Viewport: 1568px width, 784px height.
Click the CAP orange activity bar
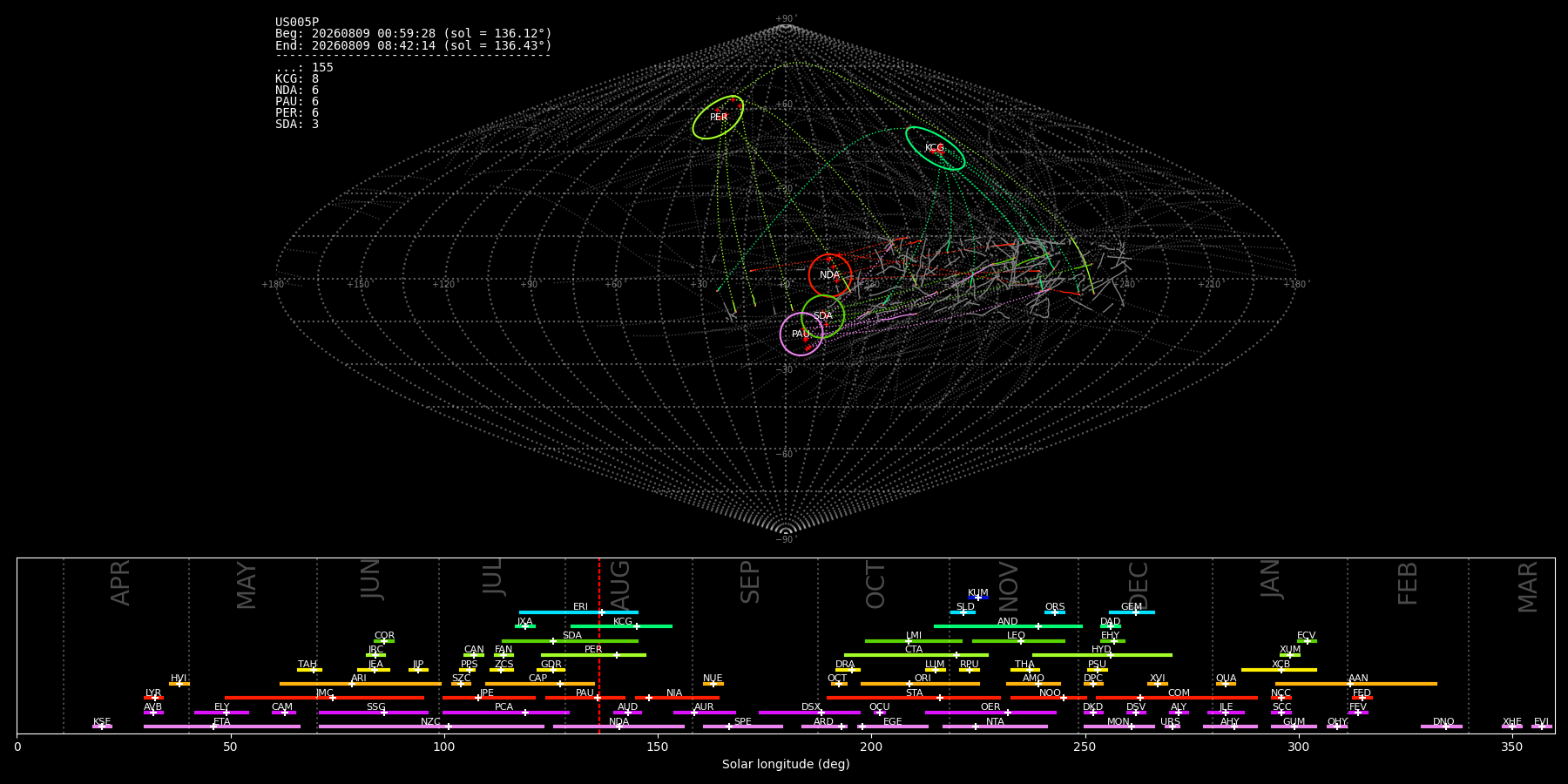point(540,684)
